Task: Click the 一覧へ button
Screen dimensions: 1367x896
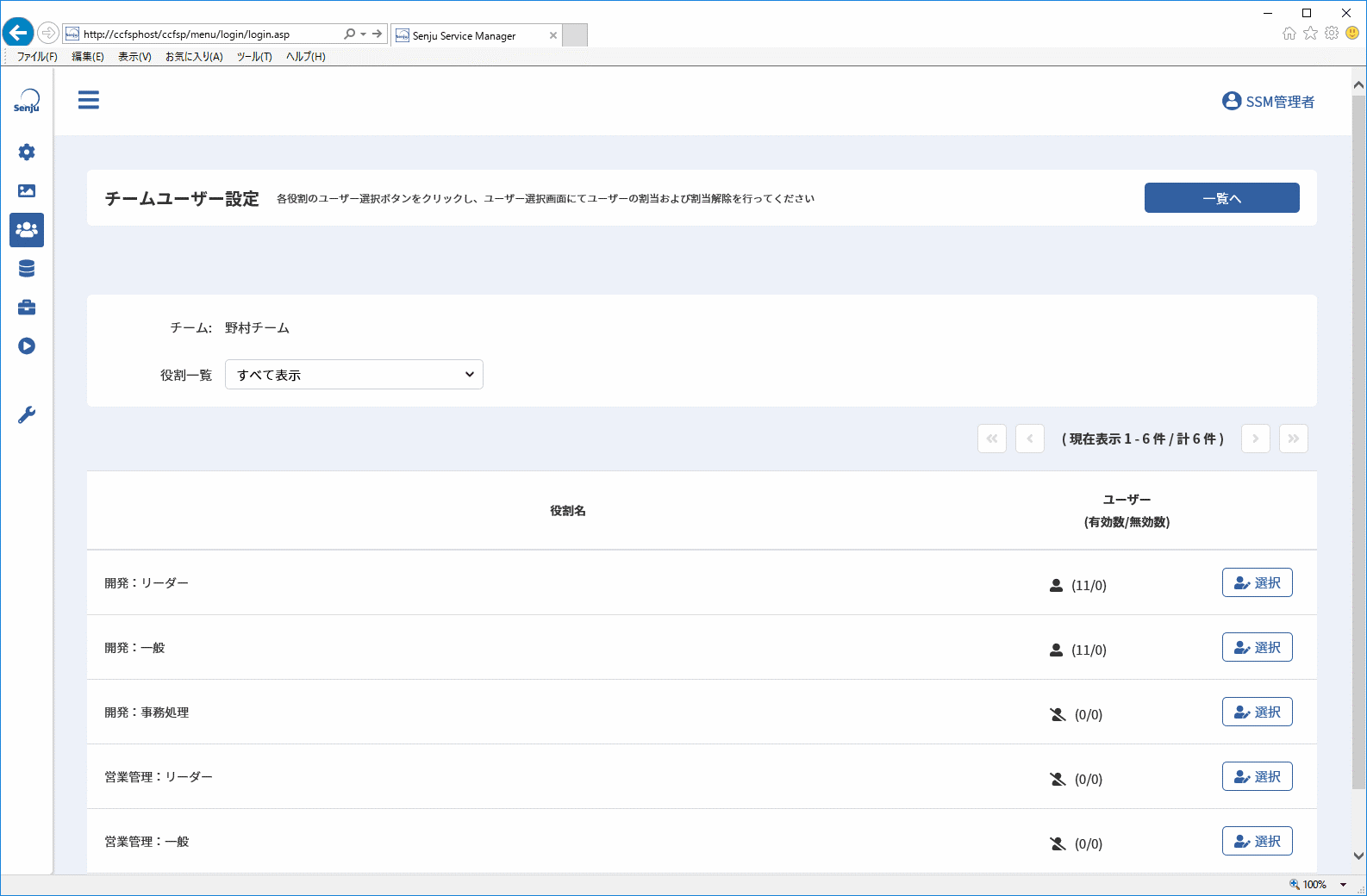Action: tap(1222, 197)
